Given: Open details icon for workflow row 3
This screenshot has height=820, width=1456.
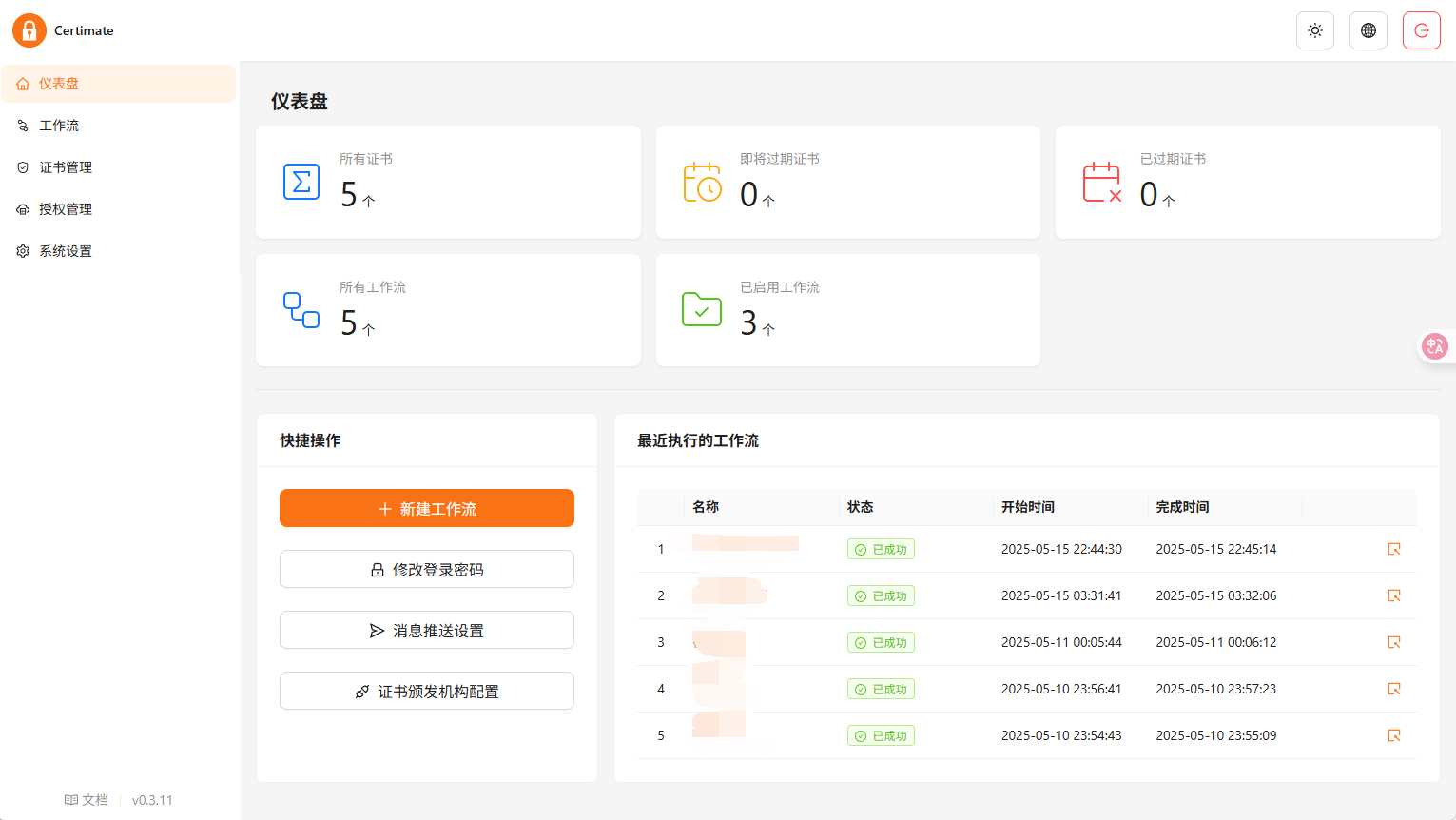Looking at the screenshot, I should [1394, 642].
